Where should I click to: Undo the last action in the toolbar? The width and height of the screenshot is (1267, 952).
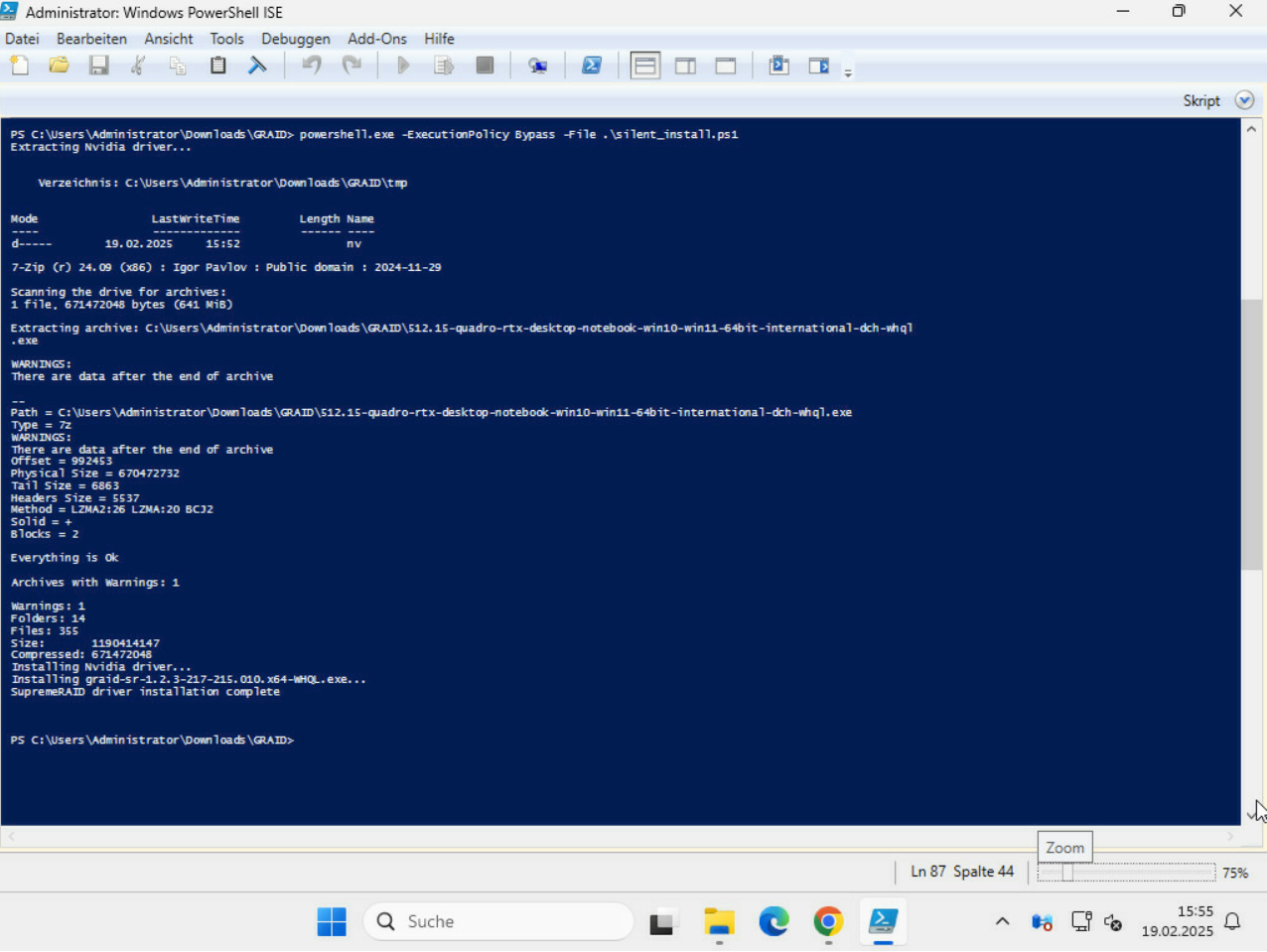point(312,66)
